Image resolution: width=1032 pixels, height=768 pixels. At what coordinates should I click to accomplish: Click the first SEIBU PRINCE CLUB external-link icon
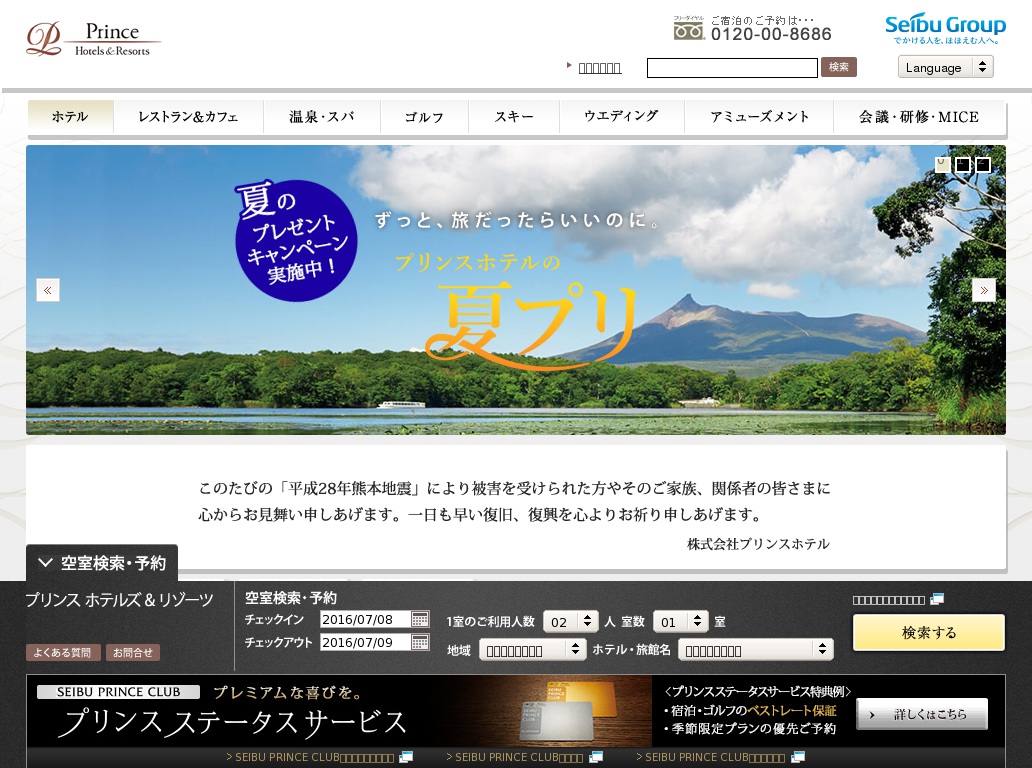click(406, 757)
